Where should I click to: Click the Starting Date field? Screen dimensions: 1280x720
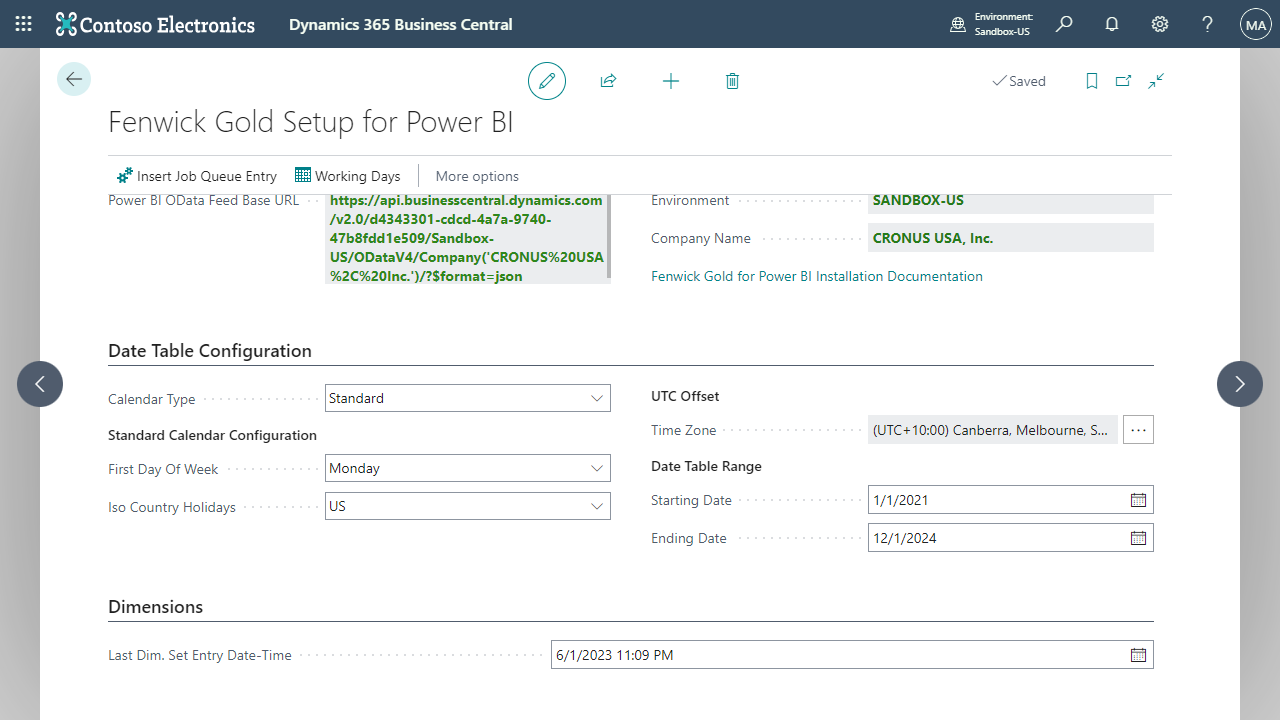coord(1011,500)
